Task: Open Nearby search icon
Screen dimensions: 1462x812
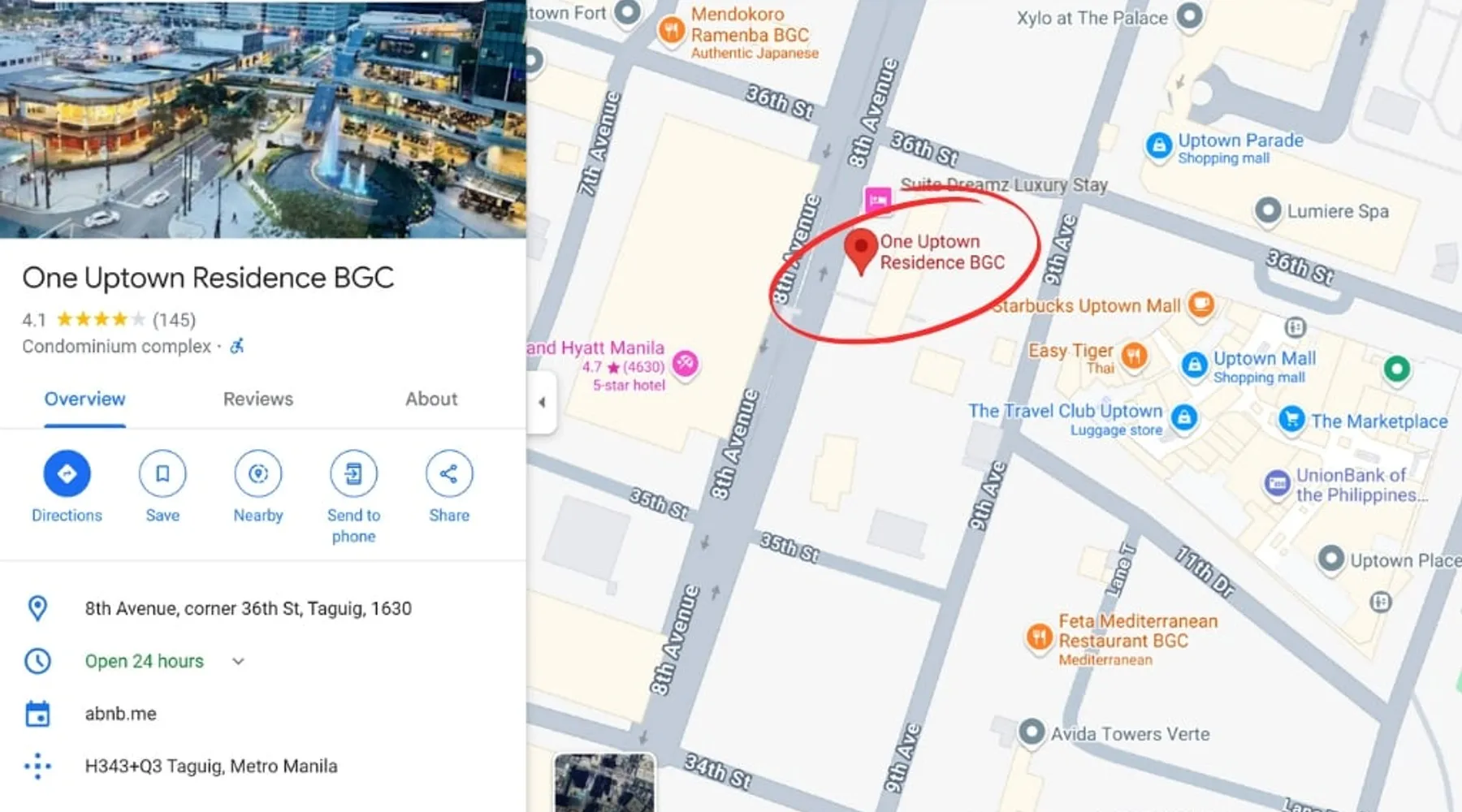Action: tap(258, 473)
